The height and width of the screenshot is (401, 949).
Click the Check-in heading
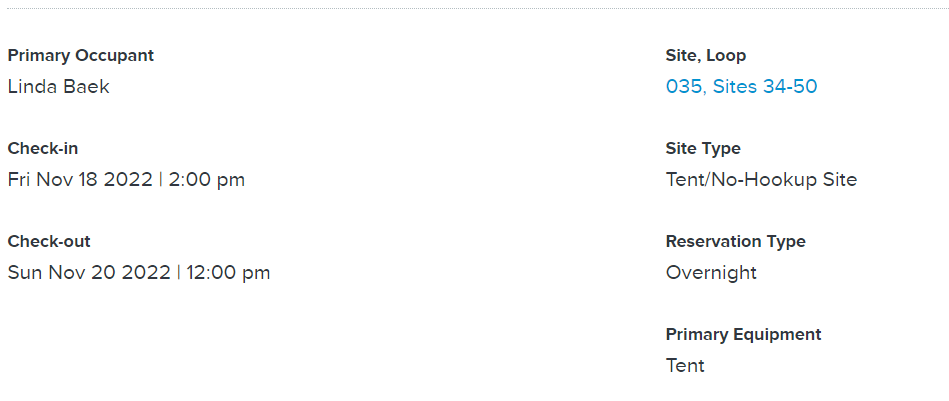42,148
